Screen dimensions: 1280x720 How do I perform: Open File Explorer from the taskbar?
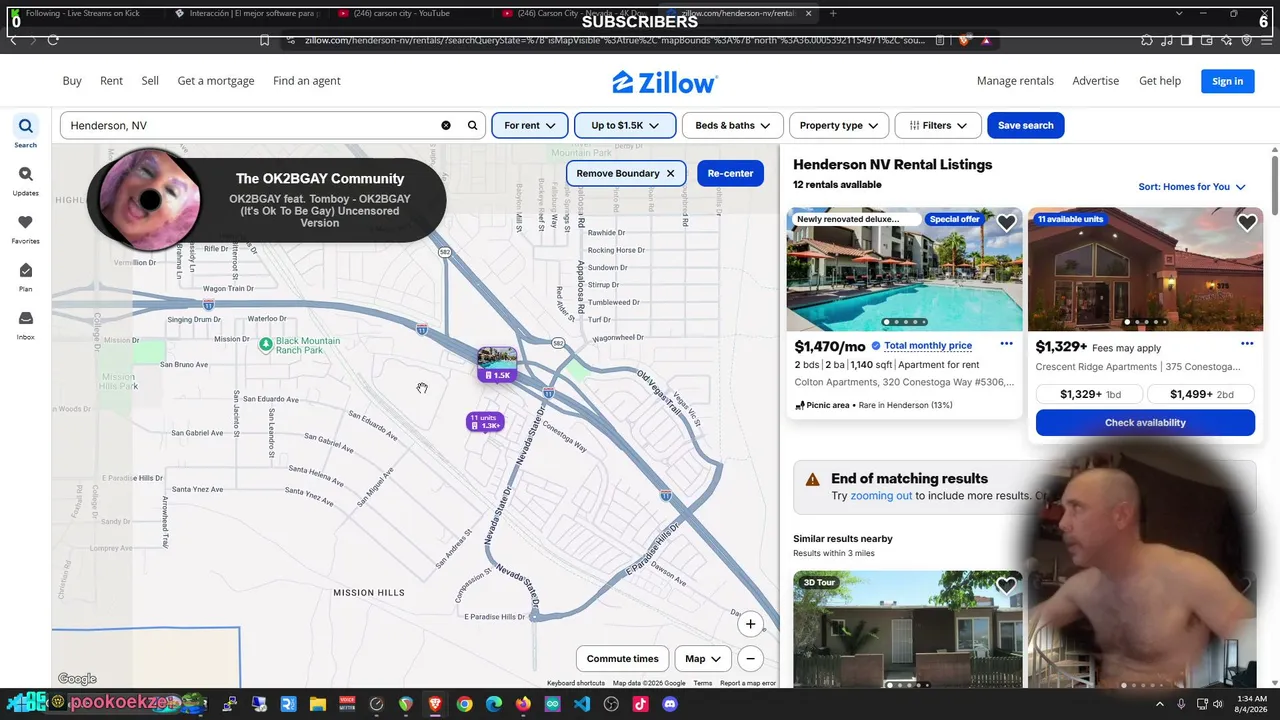317,704
